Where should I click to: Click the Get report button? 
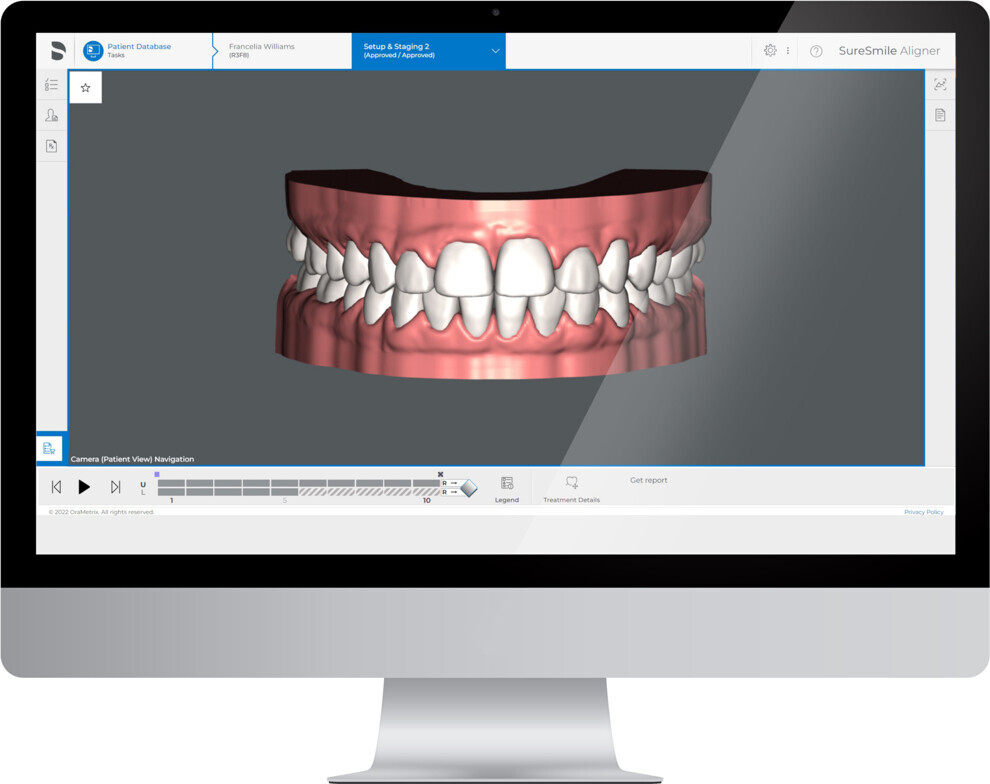coord(648,480)
